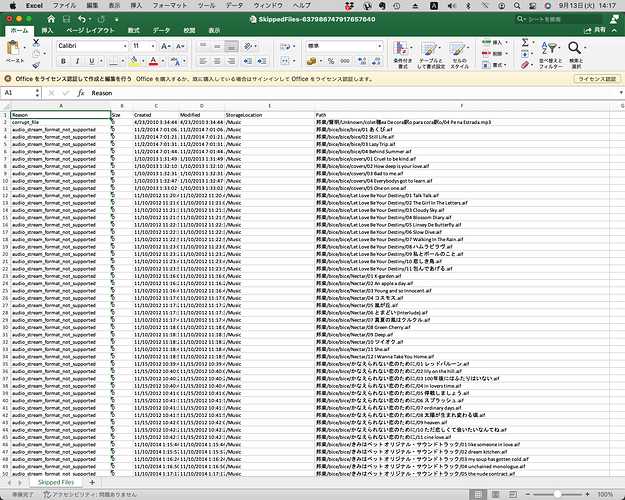Apply the cell borders button

(114, 61)
